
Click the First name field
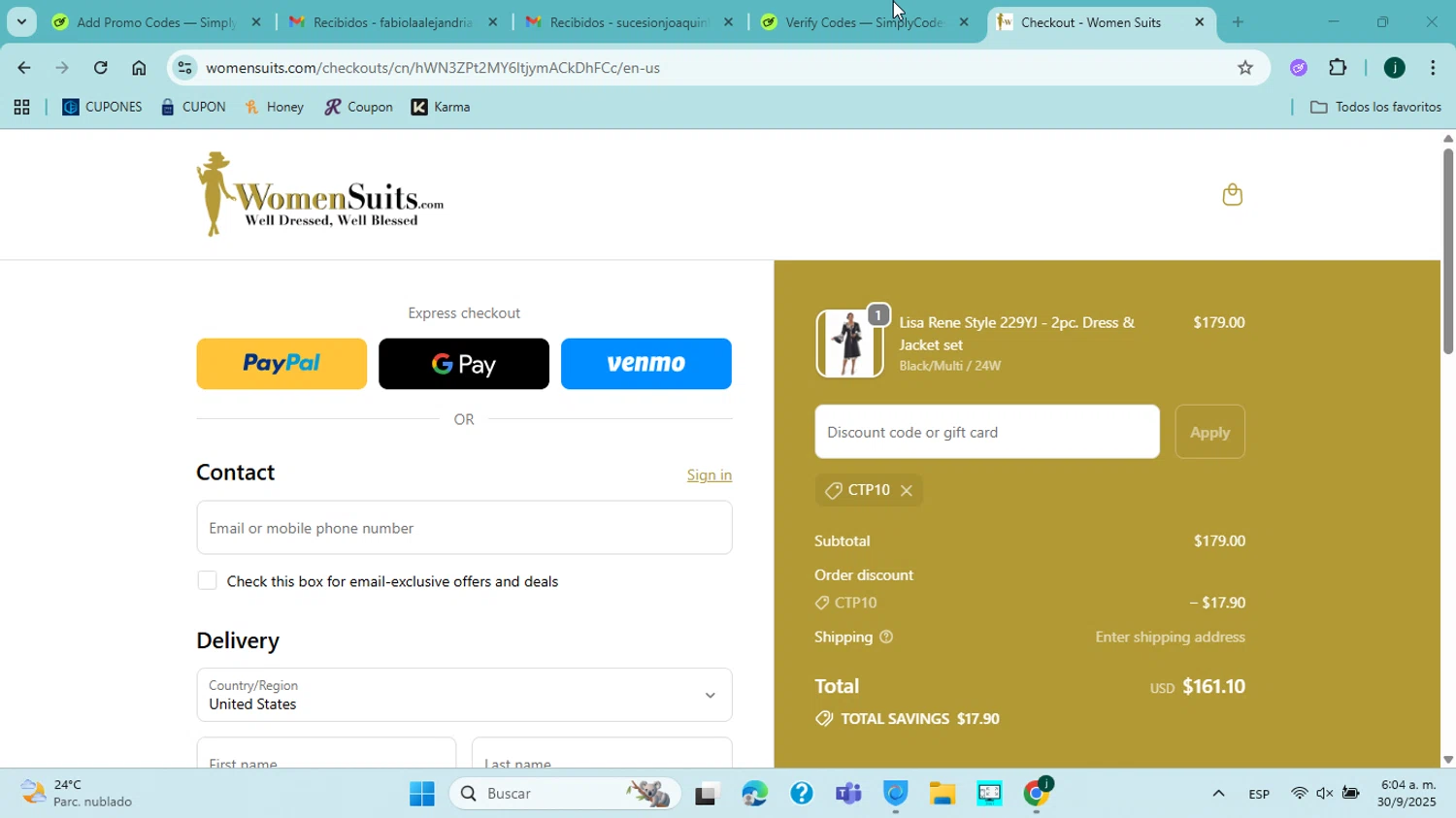[326, 754]
